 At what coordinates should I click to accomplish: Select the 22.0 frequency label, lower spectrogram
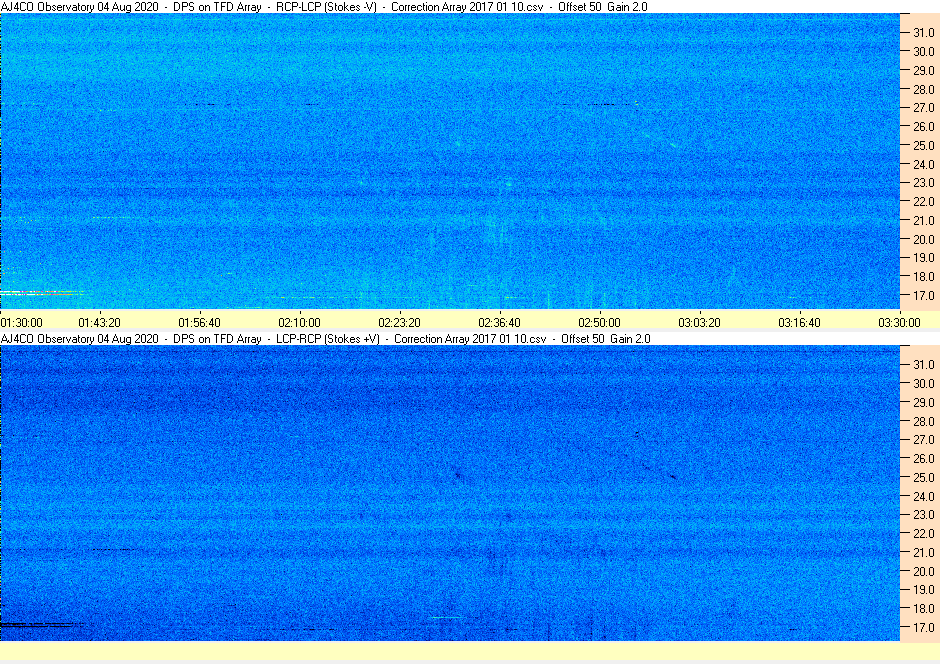coord(923,533)
